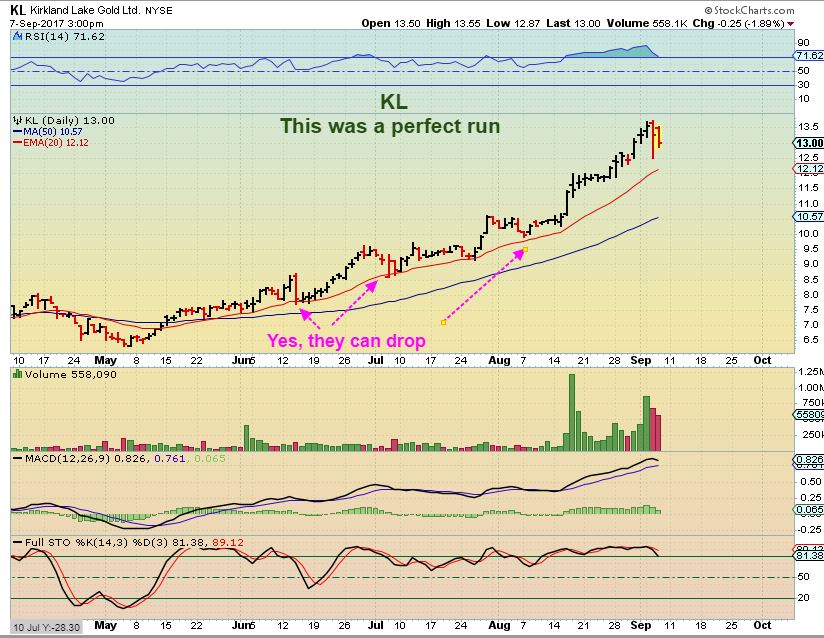Click the '0.065' MACD histogram tag on the right axis
Image resolution: width=824 pixels, height=638 pixels.
click(x=809, y=509)
